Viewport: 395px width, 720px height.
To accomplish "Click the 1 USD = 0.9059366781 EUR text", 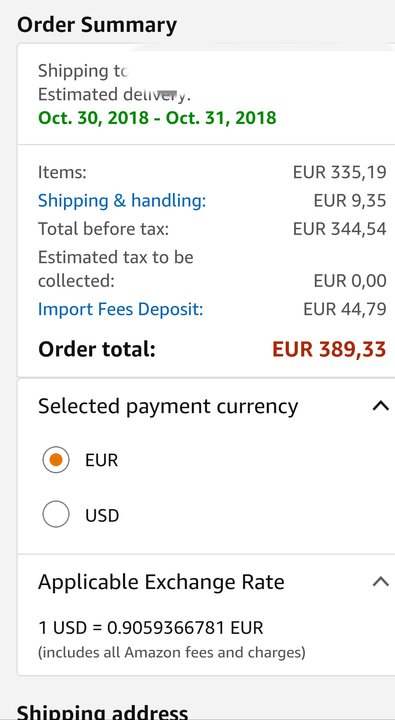I will pos(151,628).
